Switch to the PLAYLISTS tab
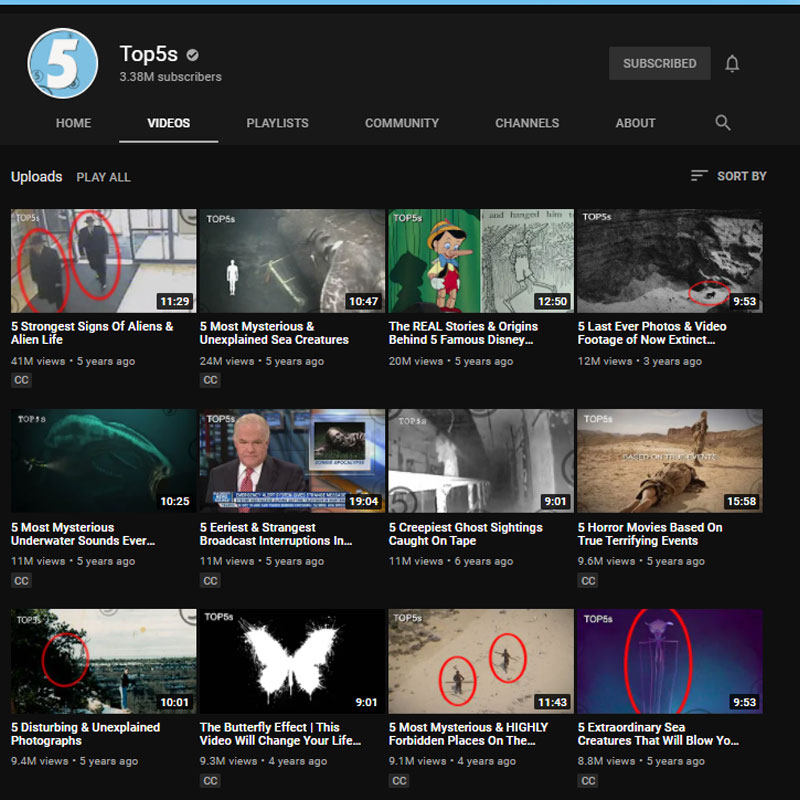Image resolution: width=800 pixels, height=800 pixels. 278,123
